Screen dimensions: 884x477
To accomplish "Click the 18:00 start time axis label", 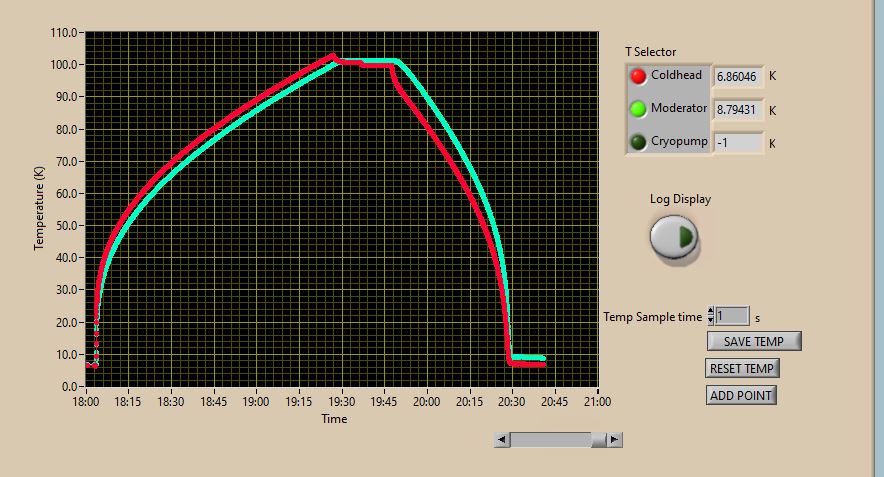I will click(x=86, y=401).
